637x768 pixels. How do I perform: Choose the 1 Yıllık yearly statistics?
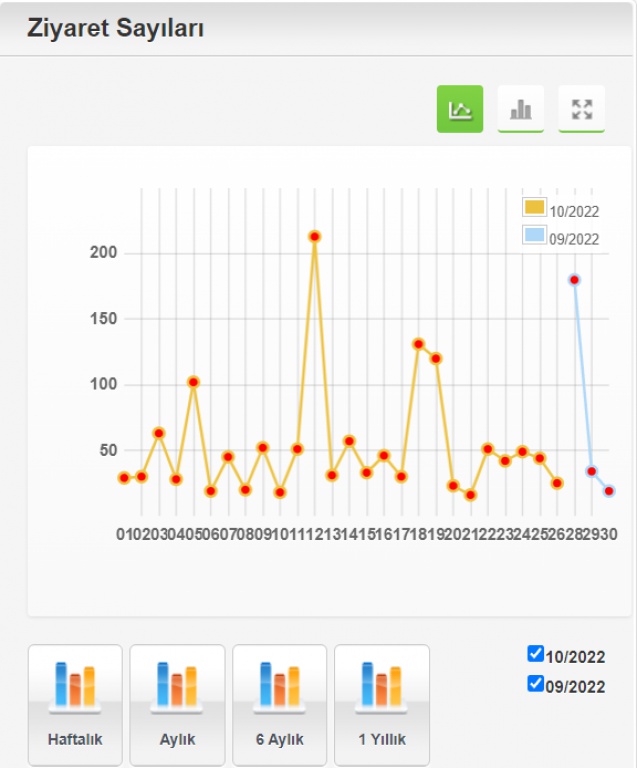[x=381, y=704]
